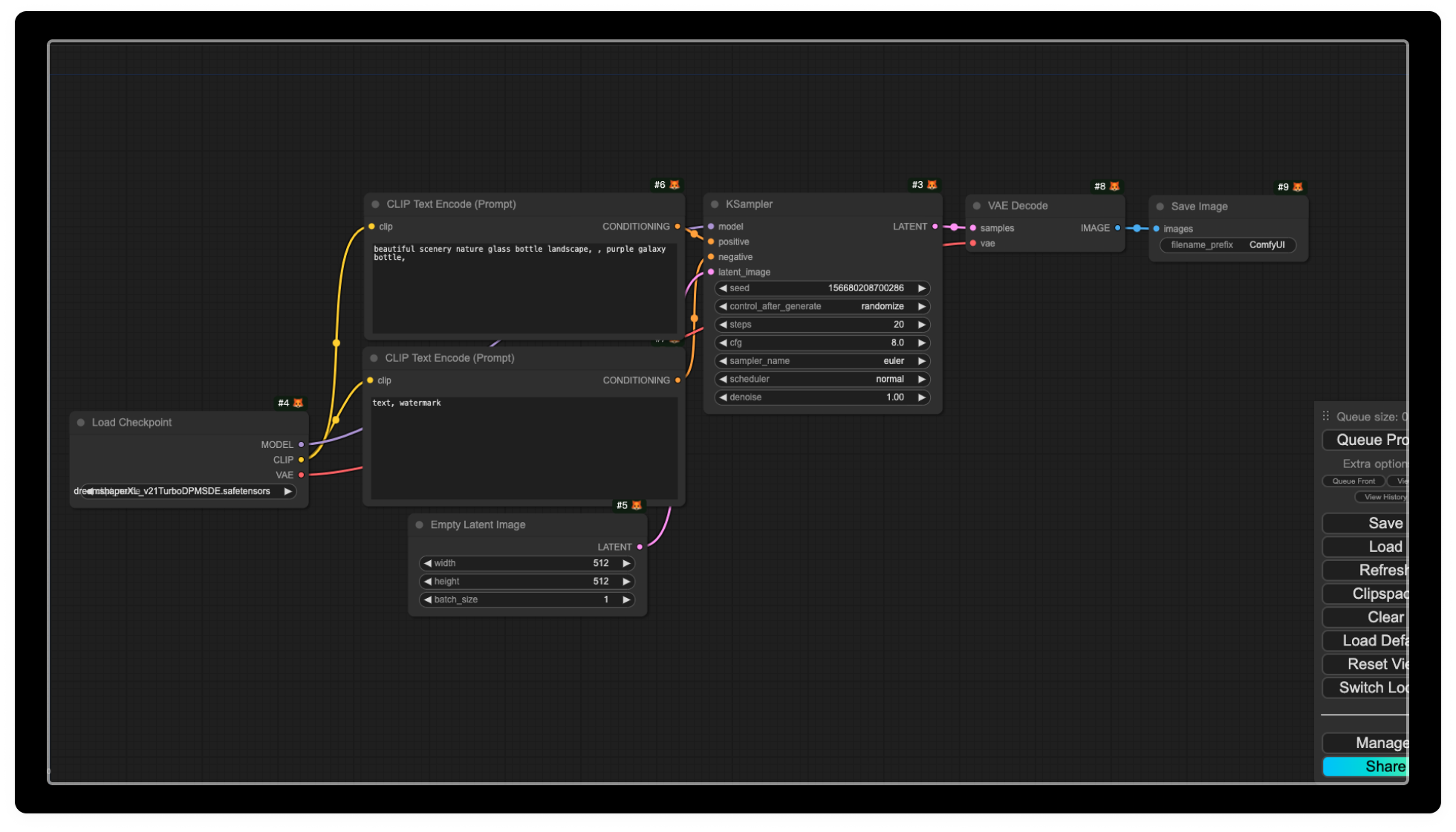Collapse the Load Checkpoint node via its title dot
Image resolution: width=1456 pixels, height=832 pixels.
80,422
